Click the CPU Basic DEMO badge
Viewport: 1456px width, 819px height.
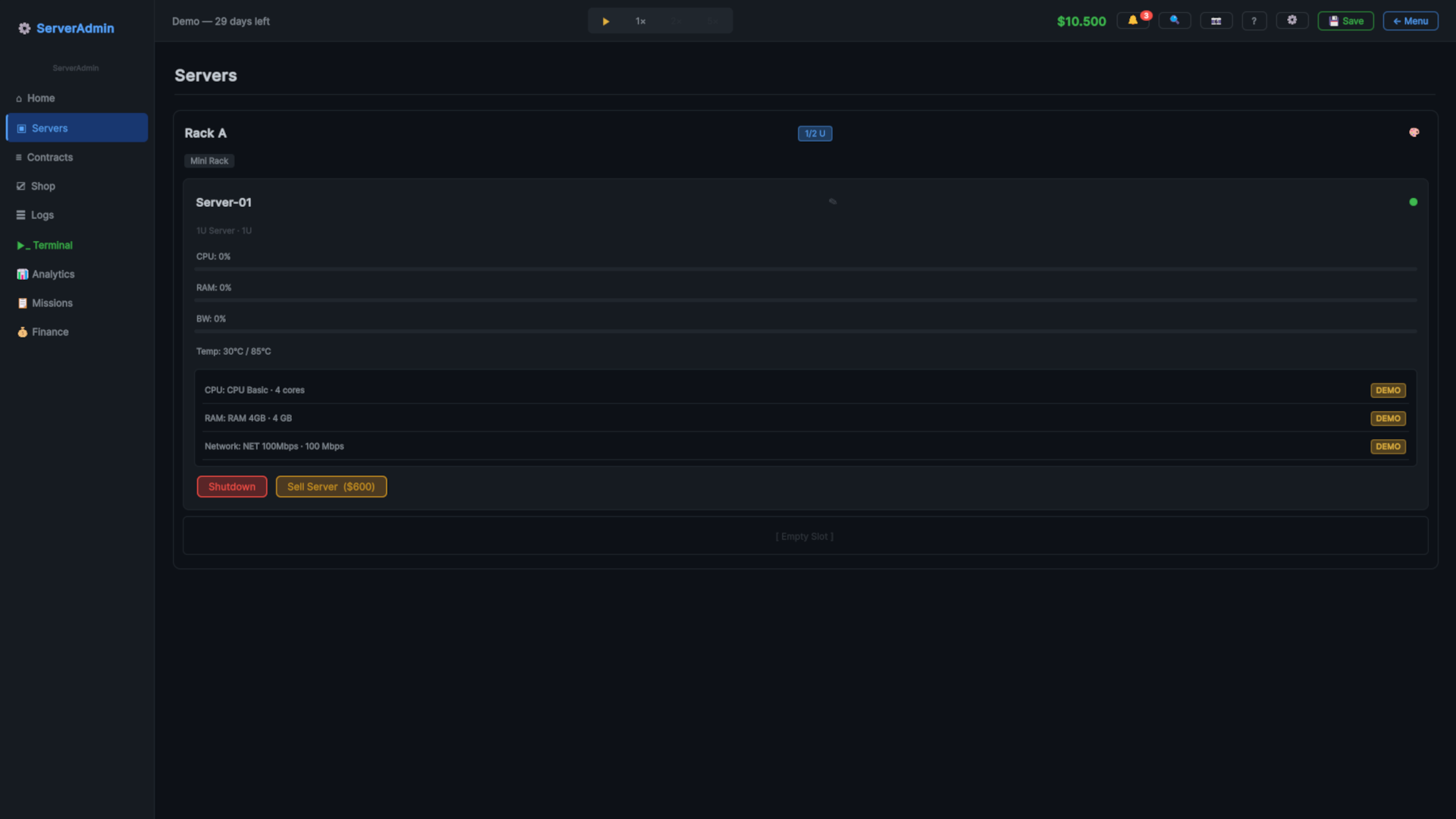click(1388, 391)
